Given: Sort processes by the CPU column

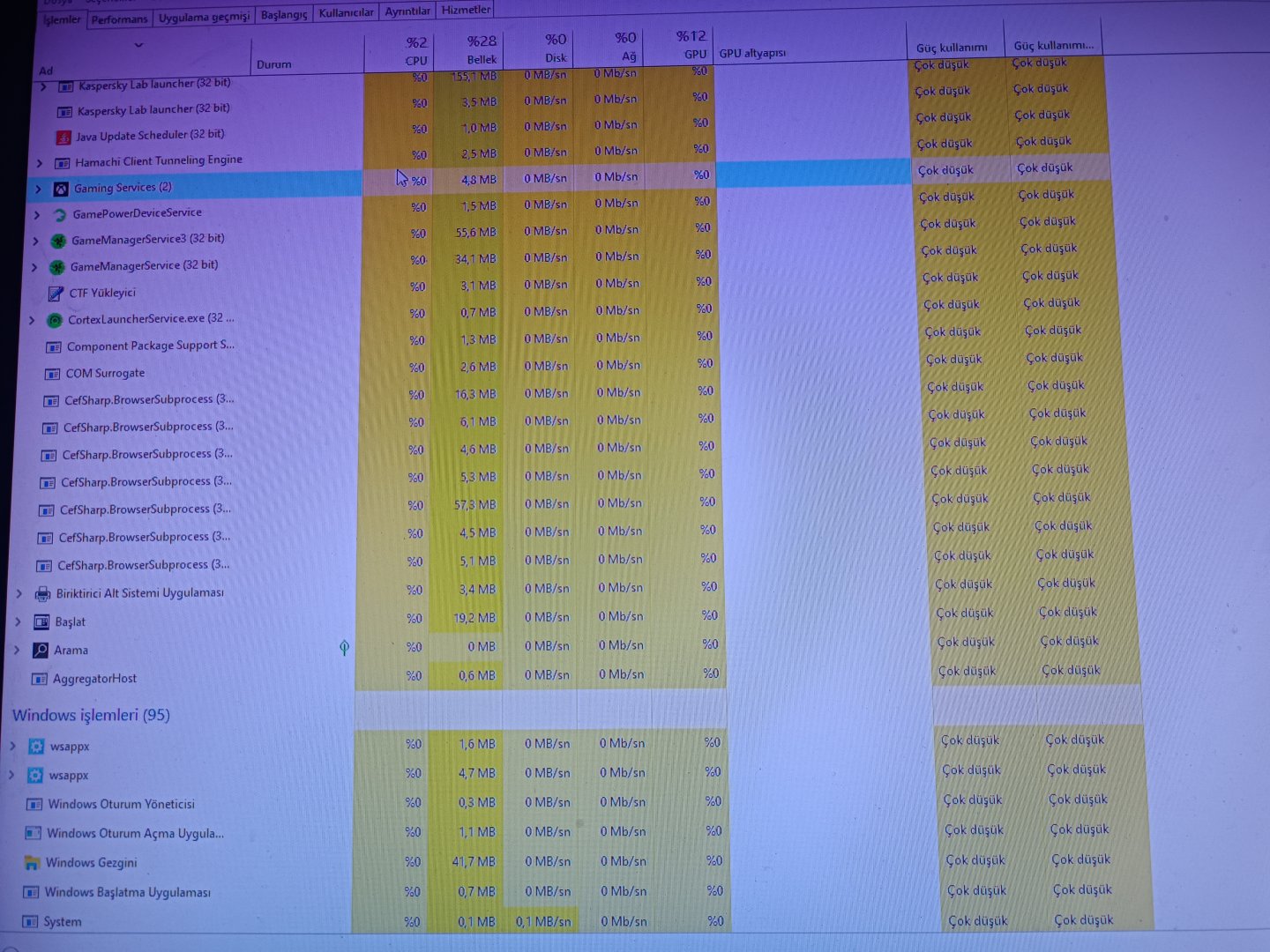Looking at the screenshot, I should tap(398, 51).
